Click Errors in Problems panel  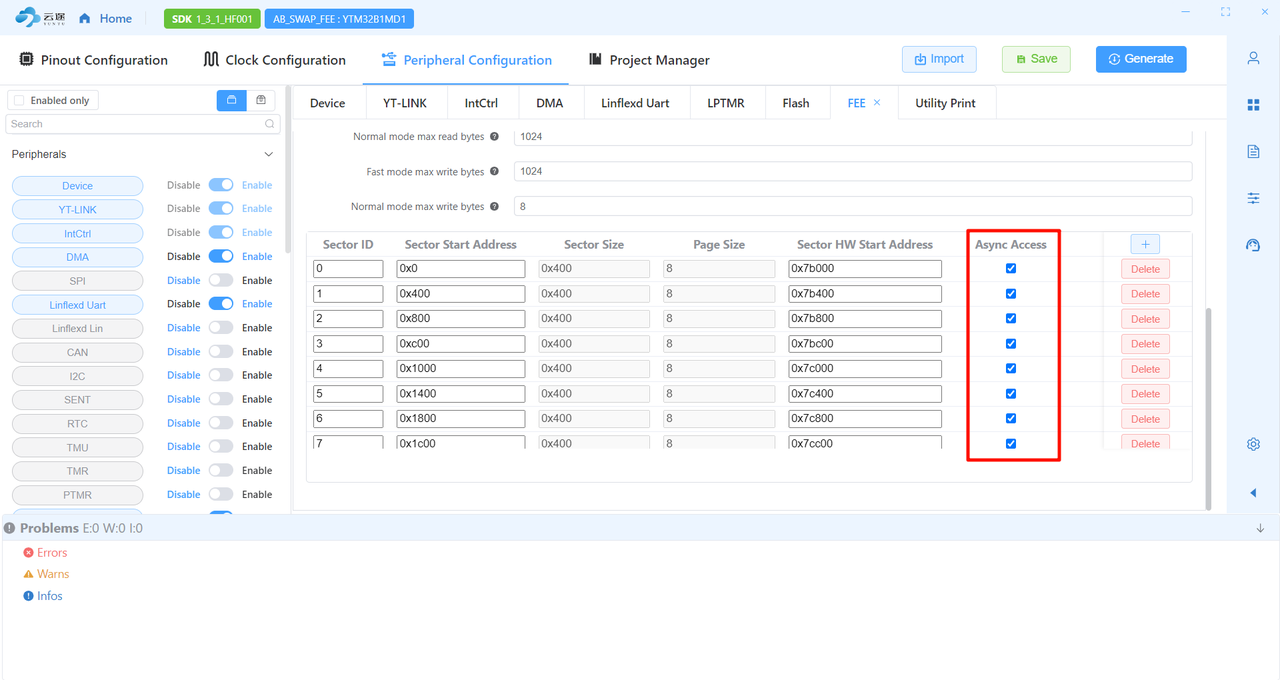click(x=52, y=553)
